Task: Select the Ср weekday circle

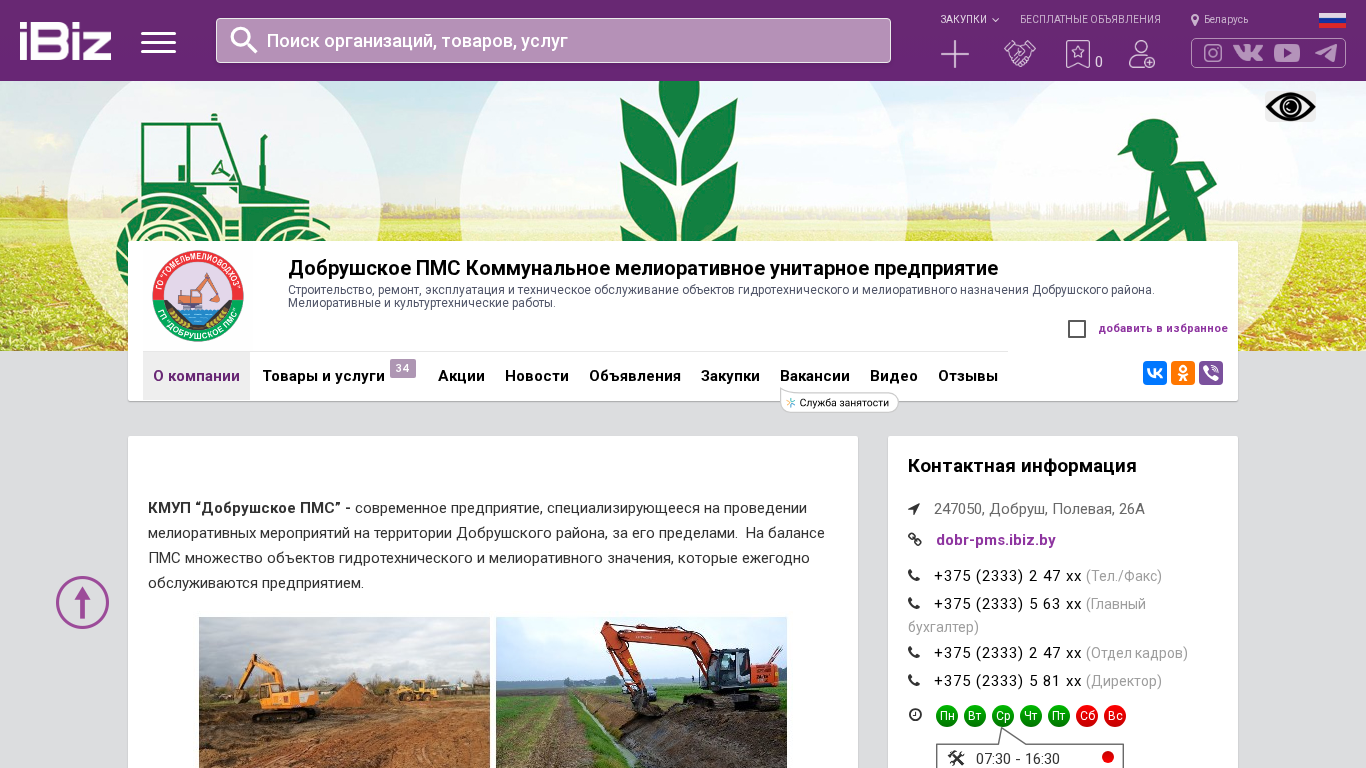Action: [x=1003, y=716]
